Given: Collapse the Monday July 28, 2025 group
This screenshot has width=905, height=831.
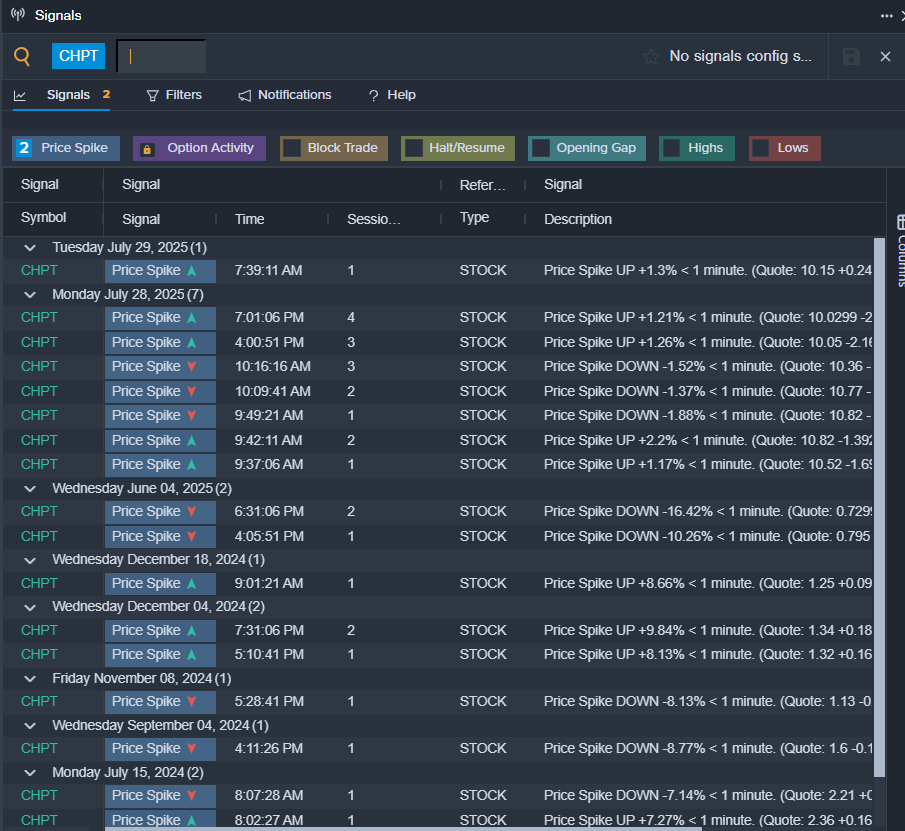Looking at the screenshot, I should tap(30, 295).
